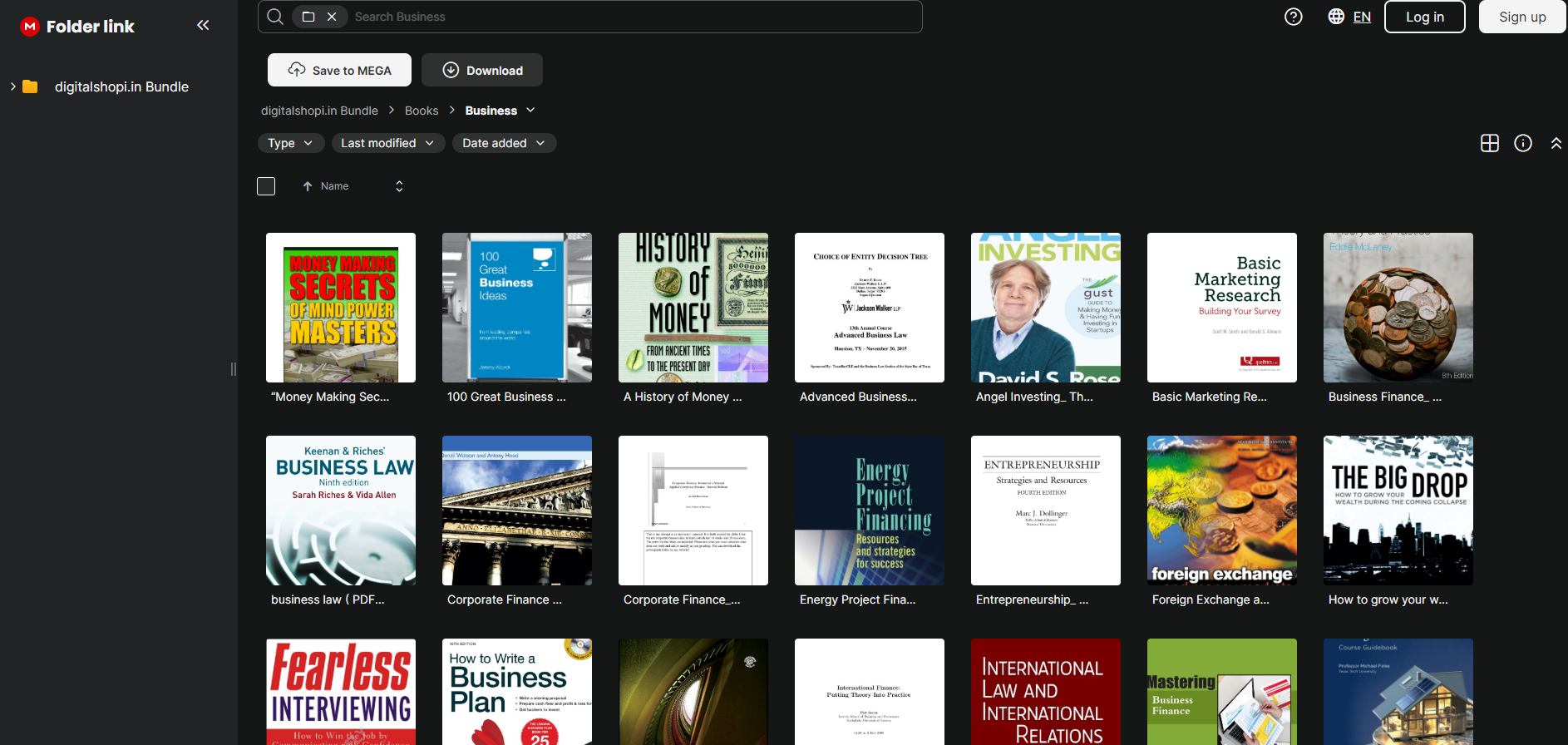Open International Finance Theory Into Practice thumbnail
Viewport: 1568px width, 745px height.
click(870, 692)
